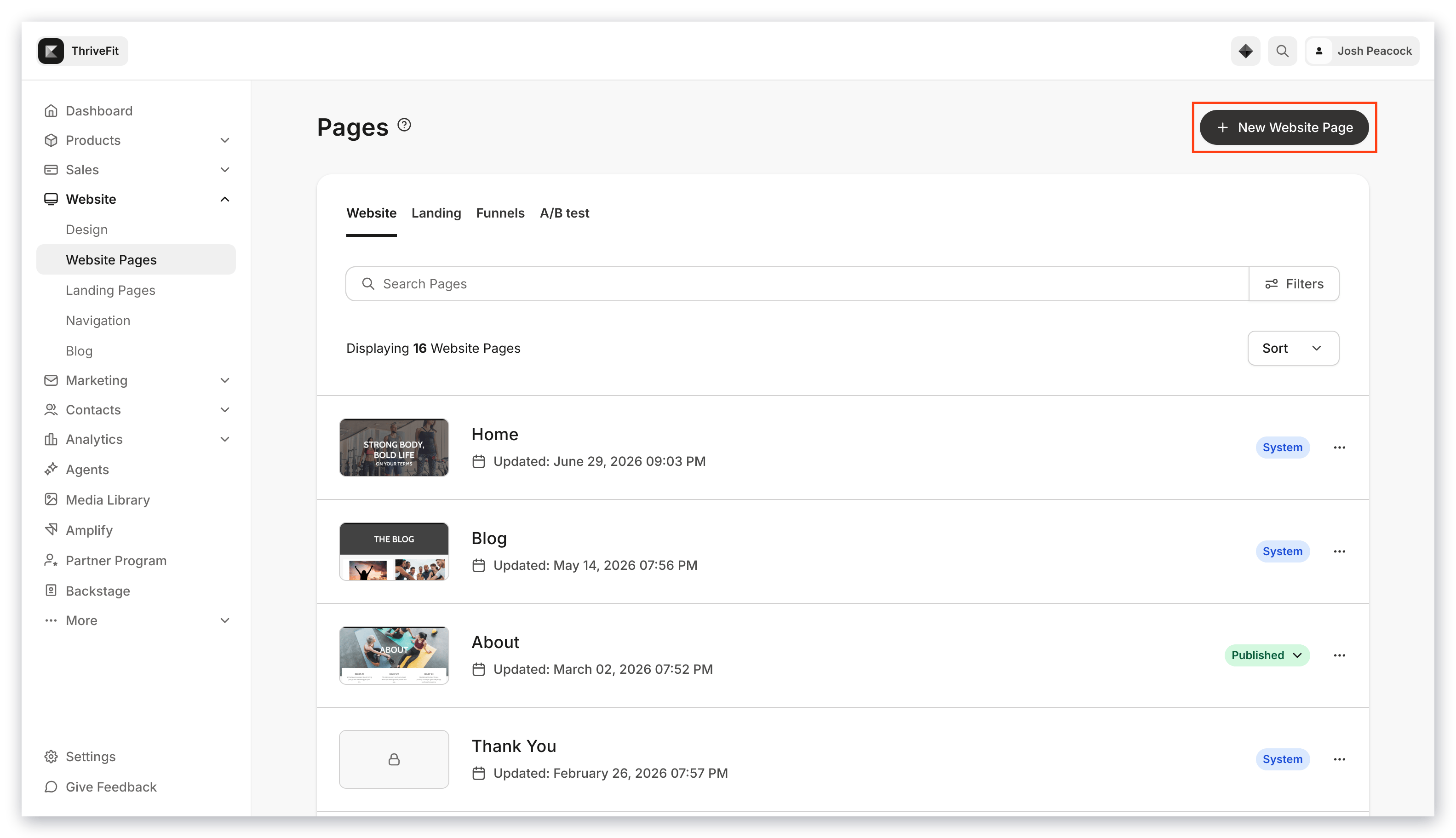Click 'Updated: May 14, 2026 07:56 PM' text
This screenshot has width=1456, height=838.
595,565
